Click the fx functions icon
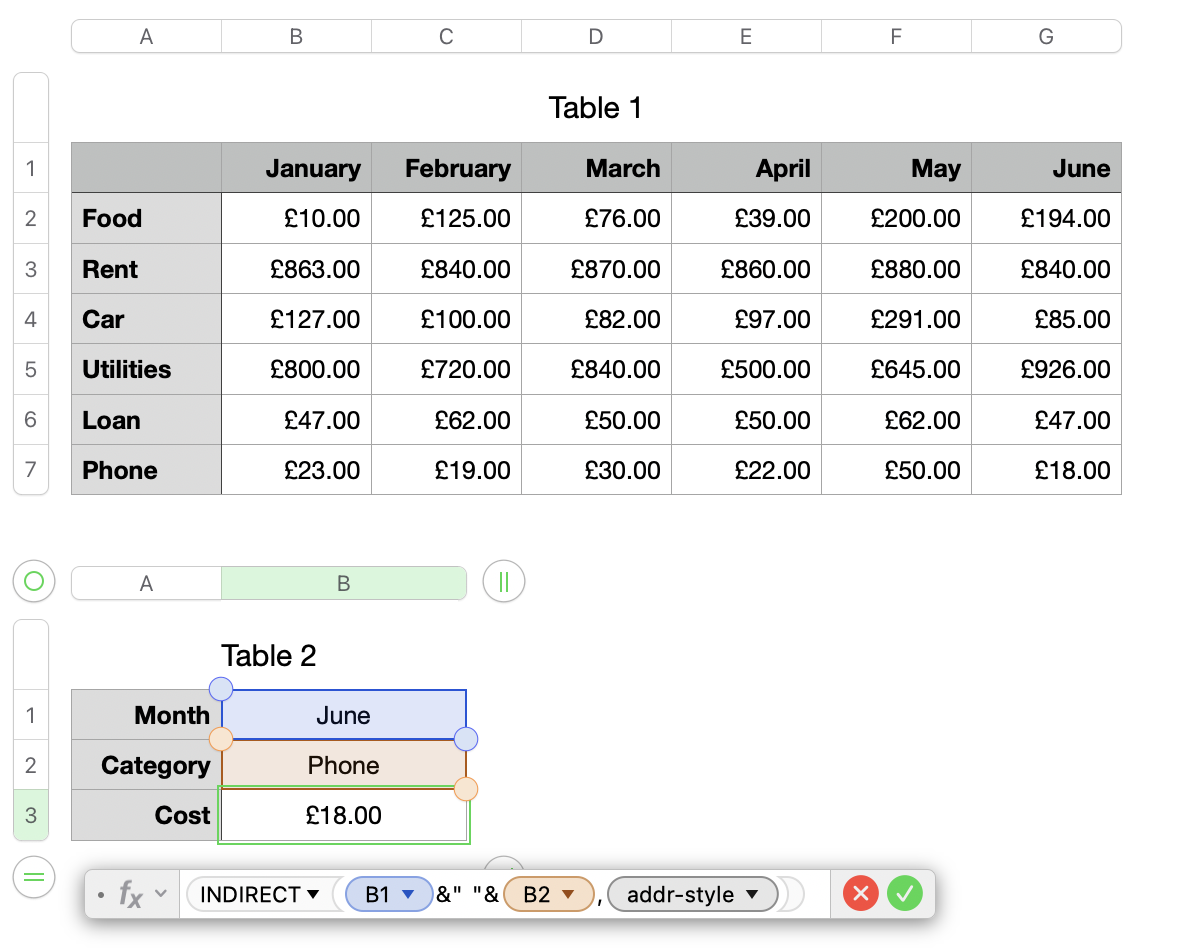 pyautogui.click(x=130, y=894)
